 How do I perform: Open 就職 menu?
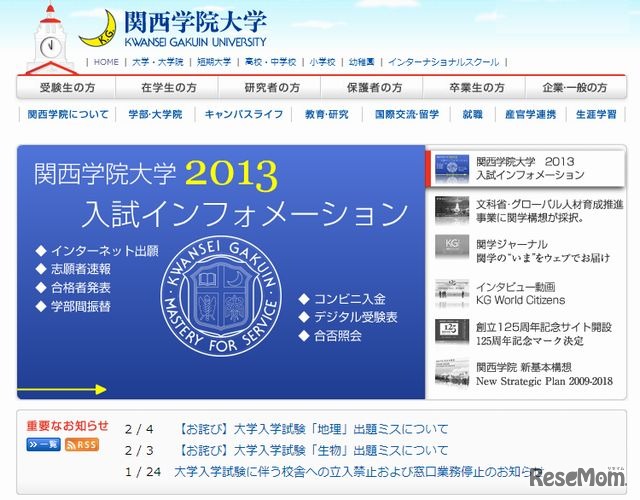tap(472, 114)
